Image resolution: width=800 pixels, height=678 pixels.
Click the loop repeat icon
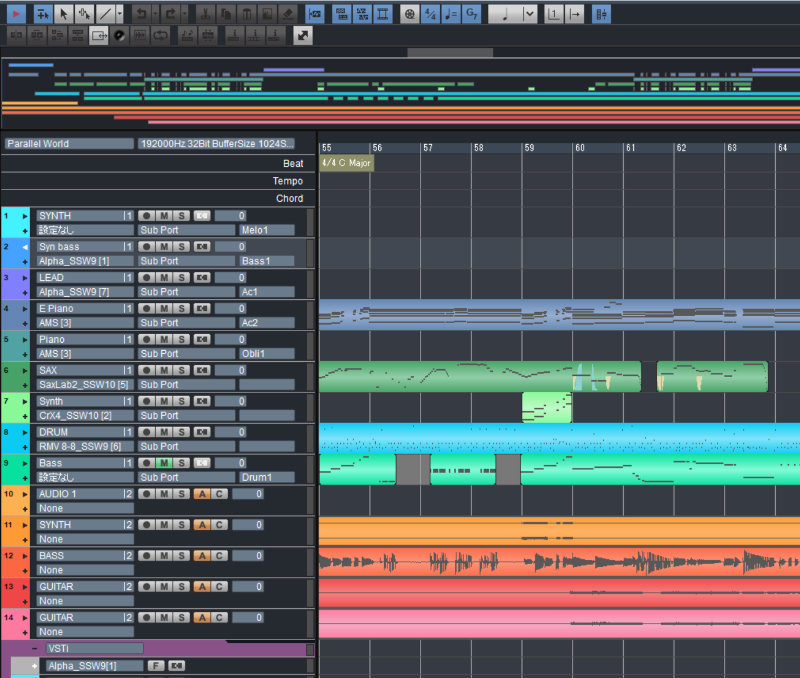pyautogui.click(x=160, y=35)
